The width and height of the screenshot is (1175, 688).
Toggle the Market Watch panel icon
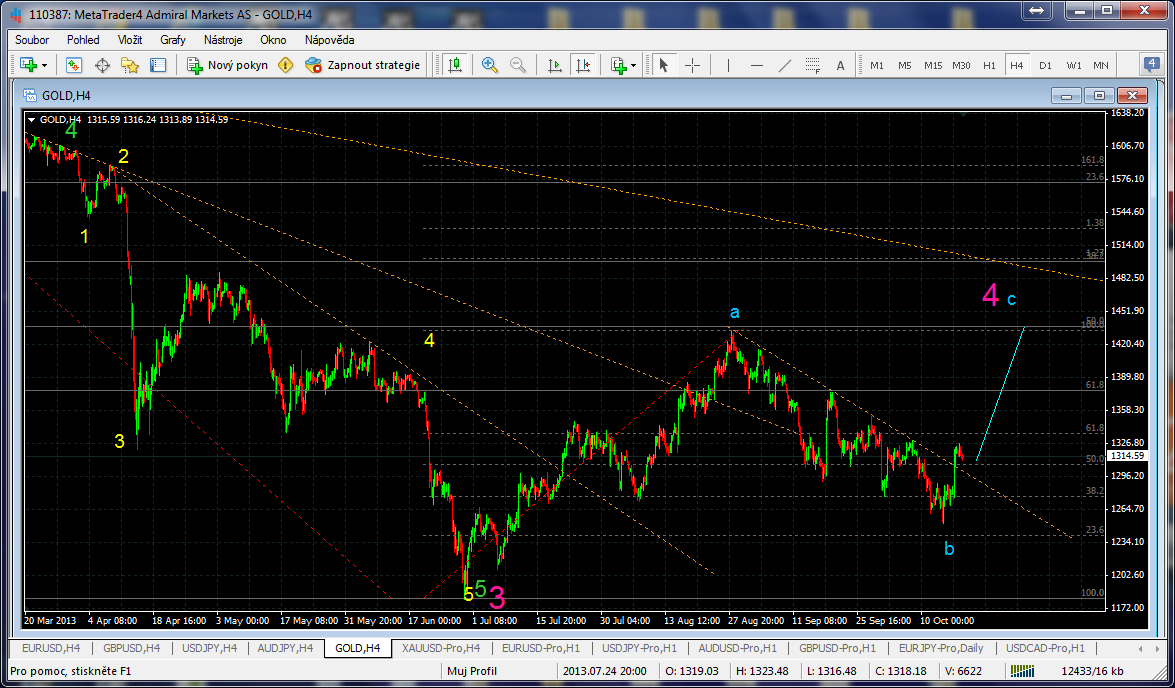click(x=74, y=65)
